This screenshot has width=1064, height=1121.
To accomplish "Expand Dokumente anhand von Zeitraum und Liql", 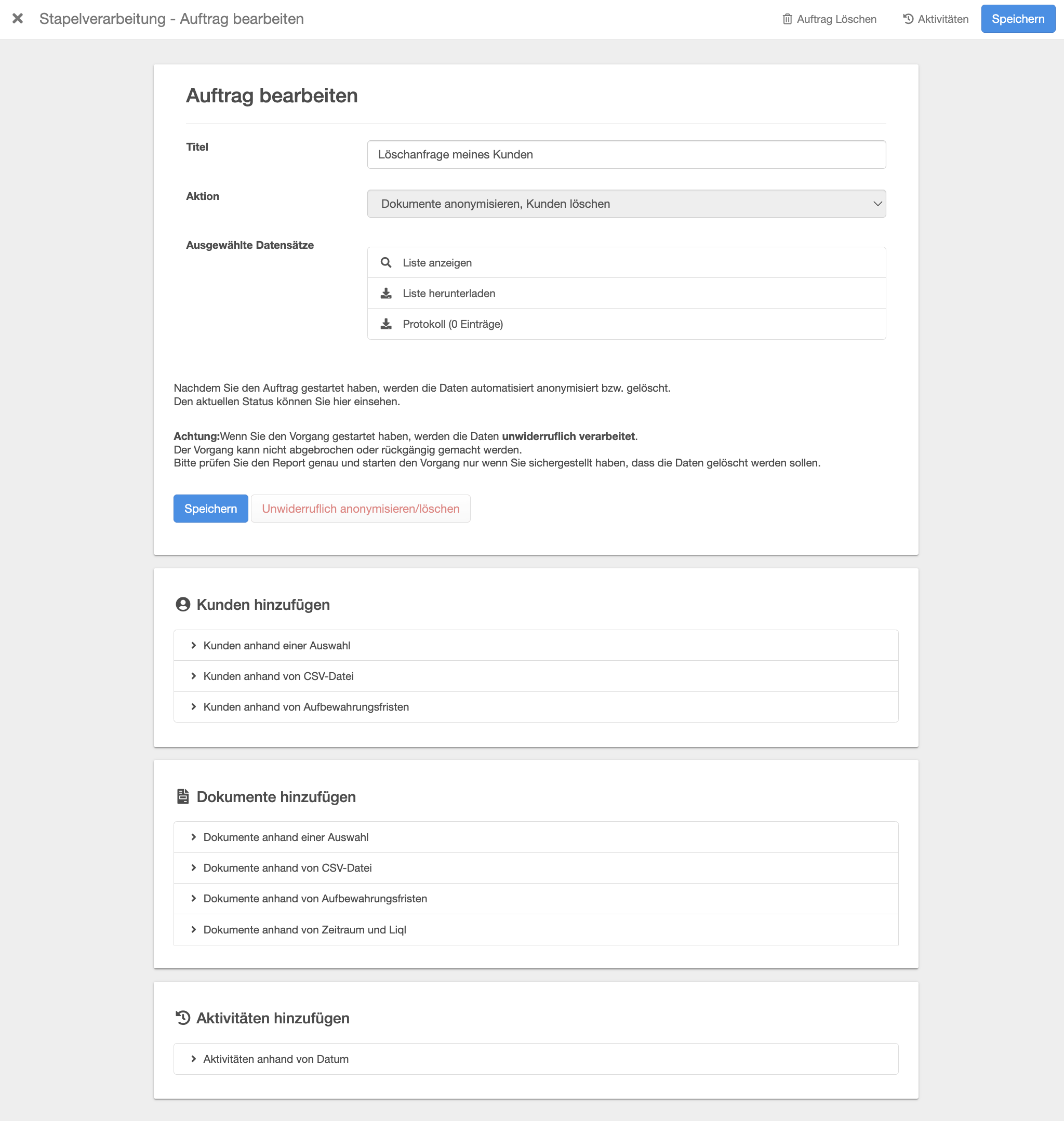I will click(x=304, y=929).
